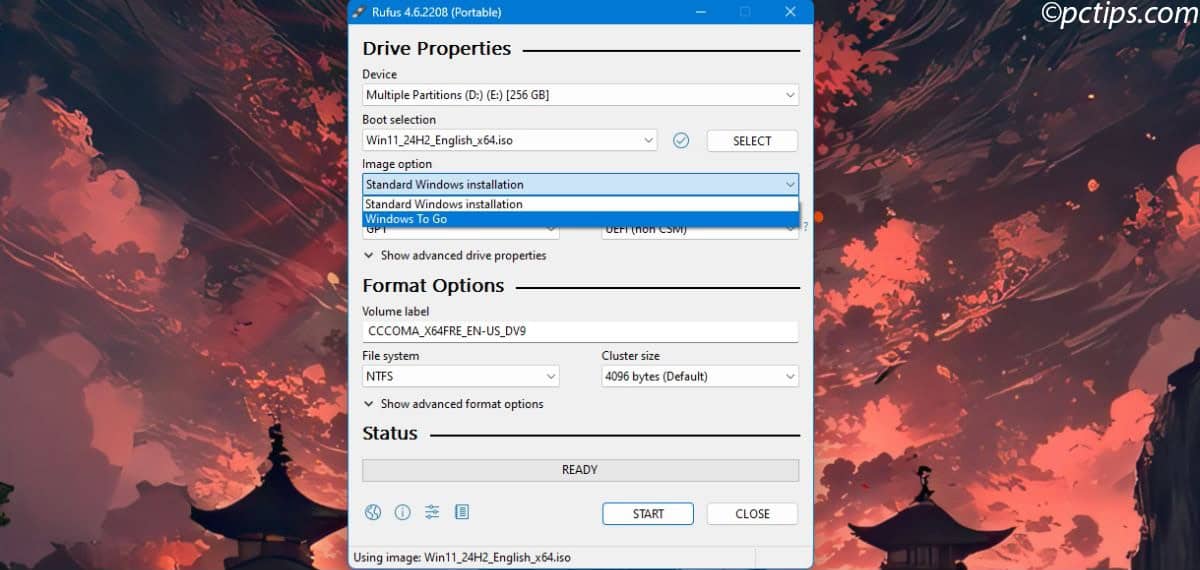Screen dimensions: 1200x570
Task: Open the Target system dropdown
Action: pos(700,231)
